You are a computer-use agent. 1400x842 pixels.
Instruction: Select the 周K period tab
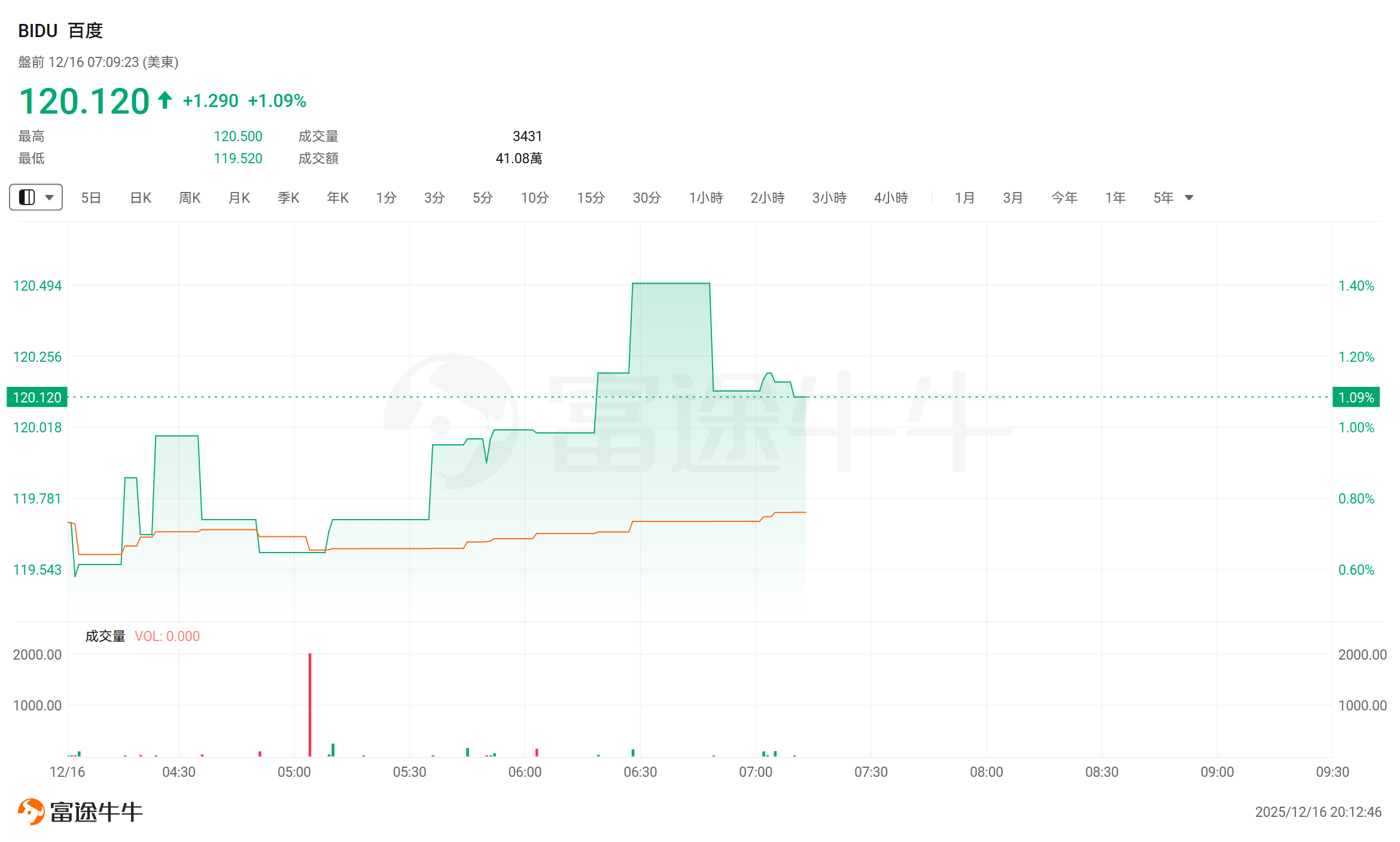190,197
